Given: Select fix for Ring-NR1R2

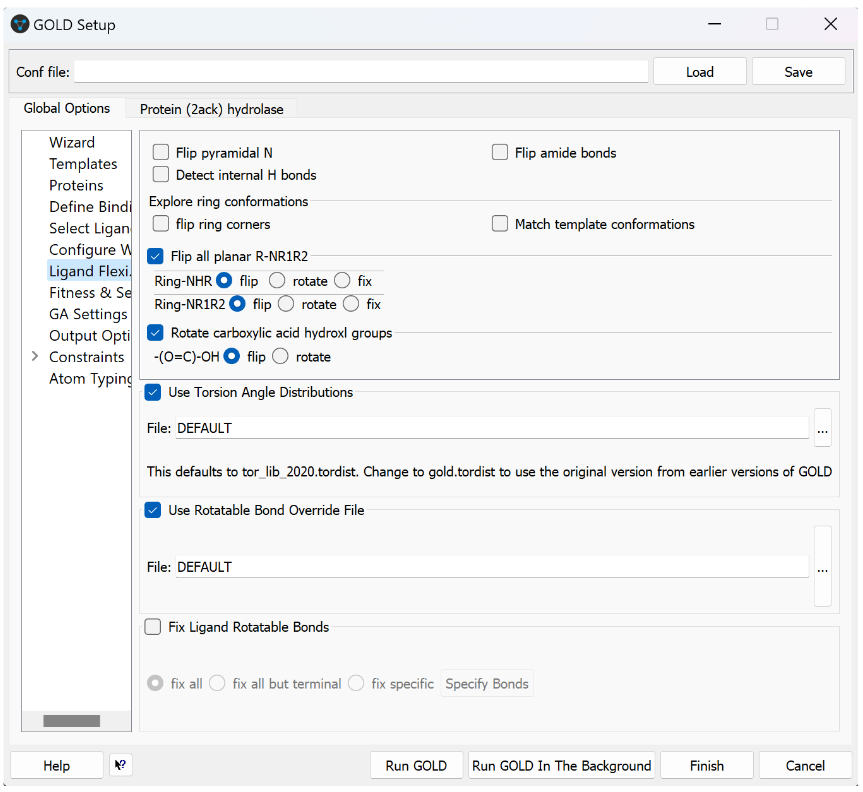Looking at the screenshot, I should tap(351, 304).
